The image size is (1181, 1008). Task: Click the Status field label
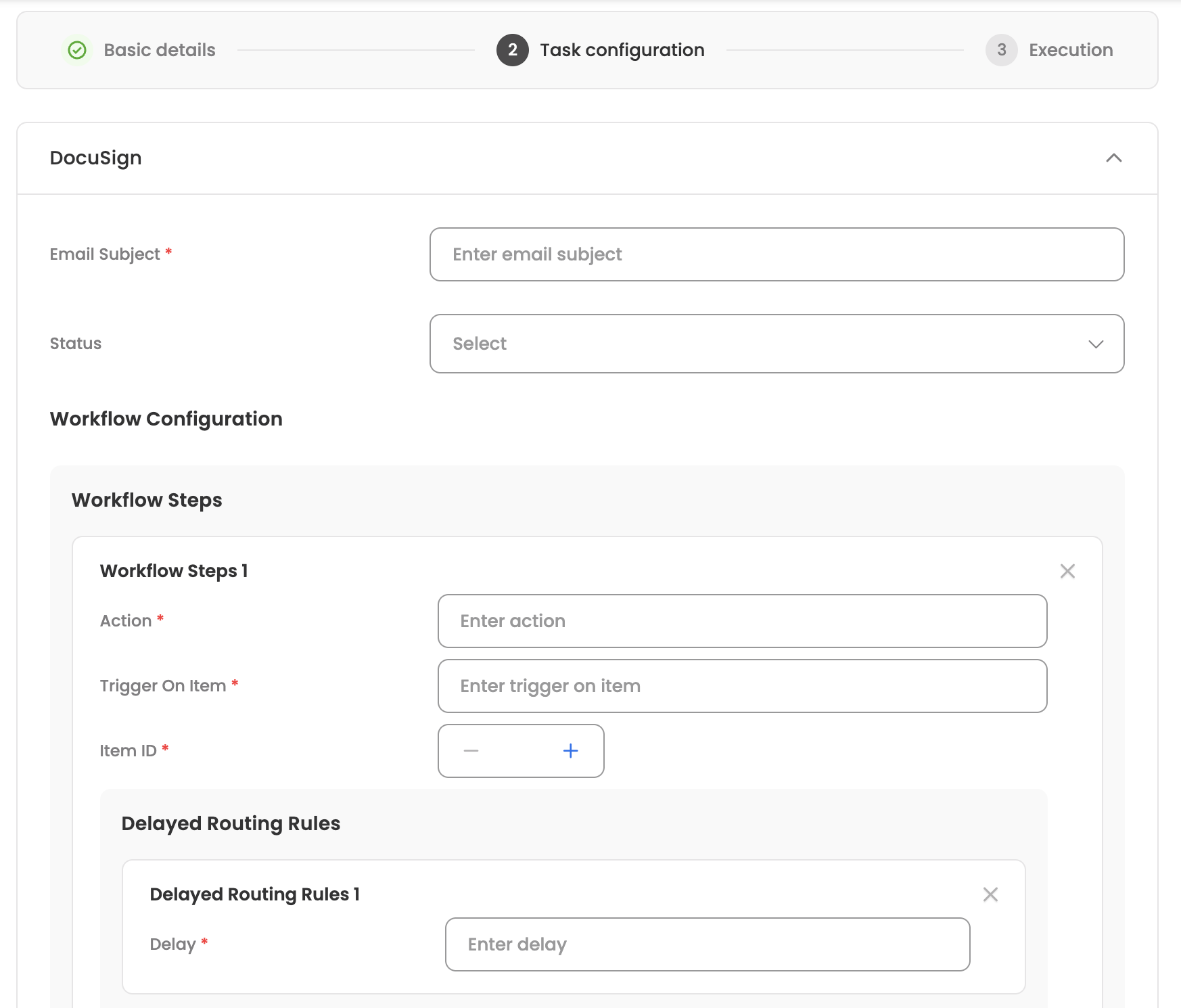pos(76,344)
